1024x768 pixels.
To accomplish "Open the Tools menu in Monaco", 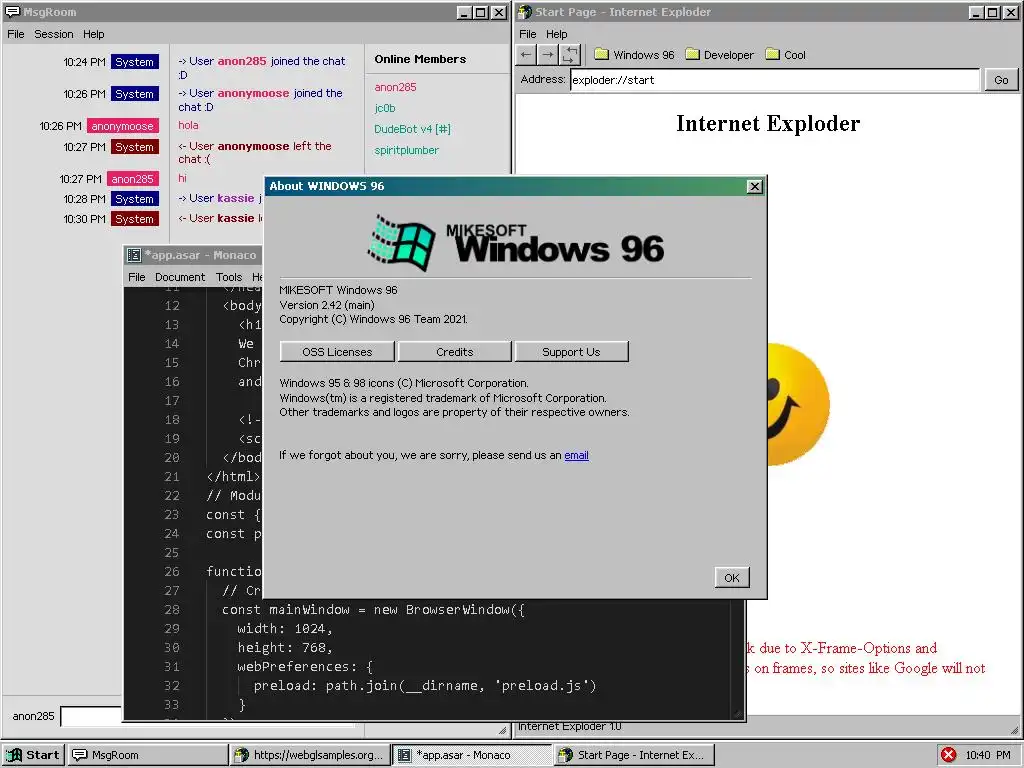I will (x=229, y=277).
